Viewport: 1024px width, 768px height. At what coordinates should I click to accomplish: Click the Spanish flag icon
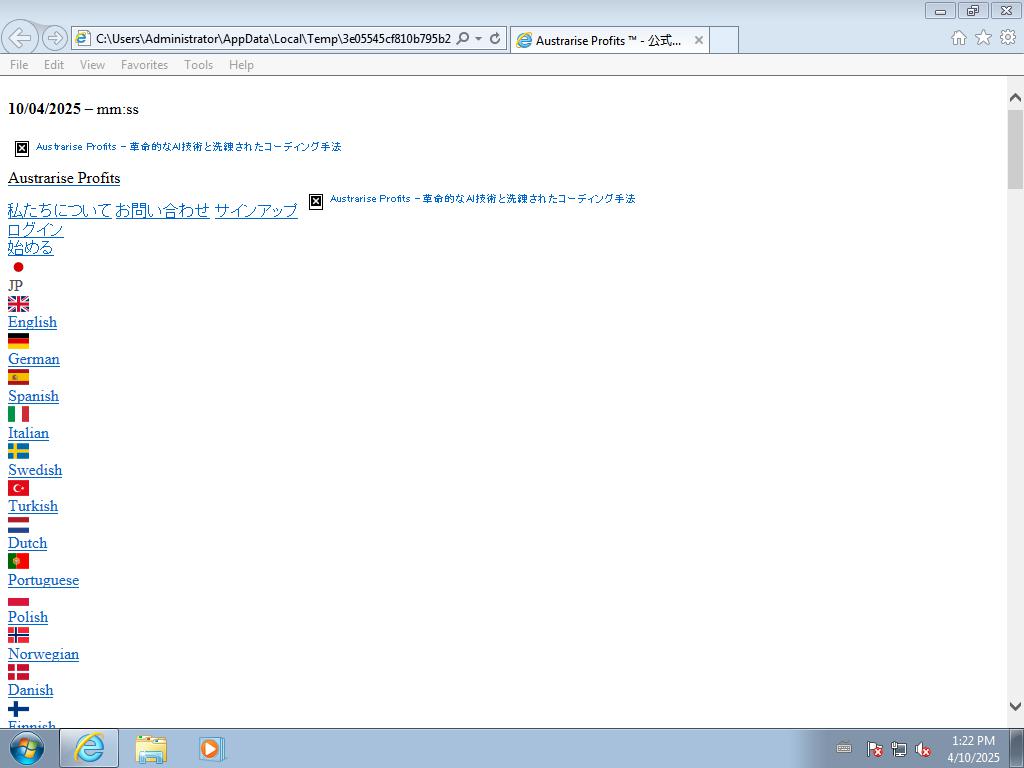[x=18, y=377]
